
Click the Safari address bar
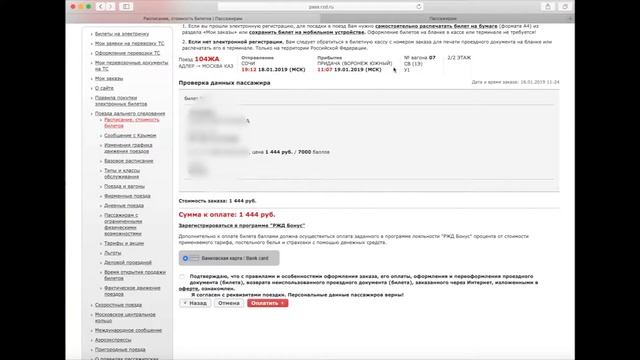[x=321, y=7]
